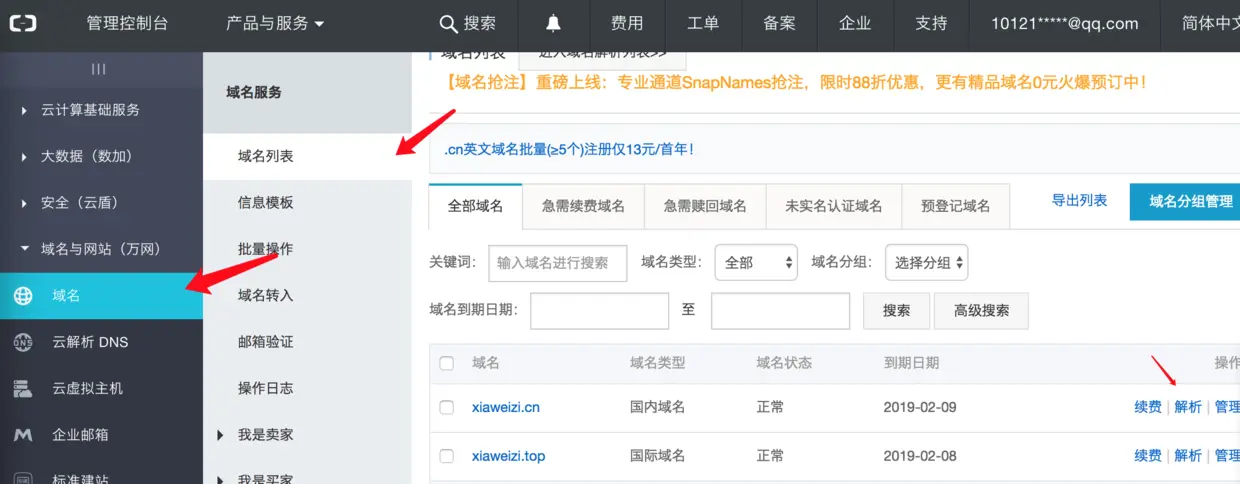This screenshot has width=1240, height=484.
Task: Open .cn英文域名批量 promotion link
Action: point(568,149)
